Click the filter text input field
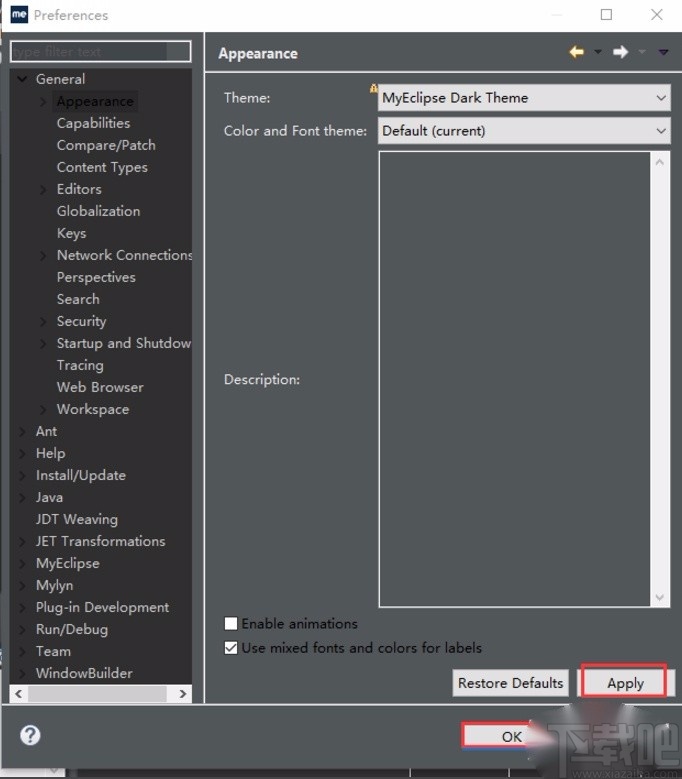 point(101,52)
